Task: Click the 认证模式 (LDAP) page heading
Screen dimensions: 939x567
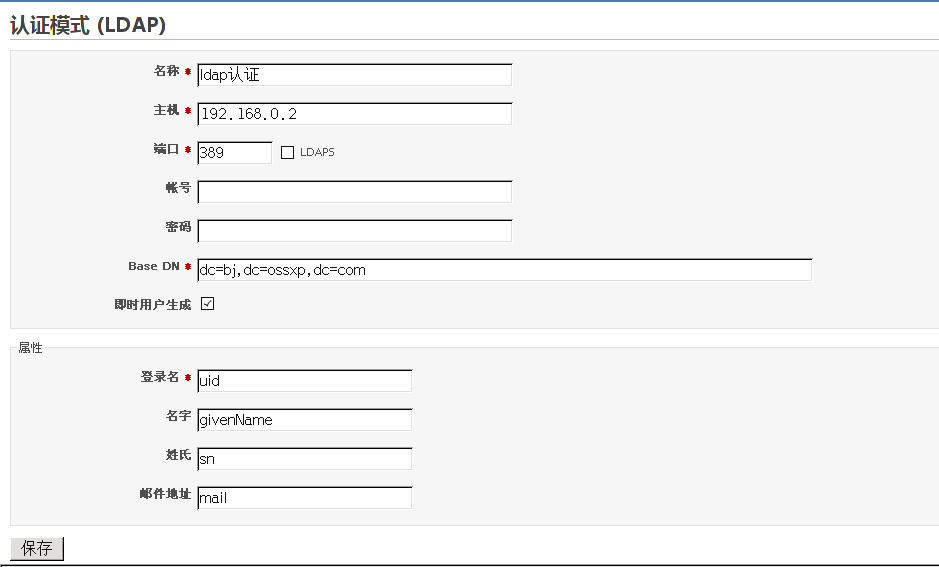Action: tap(88, 25)
